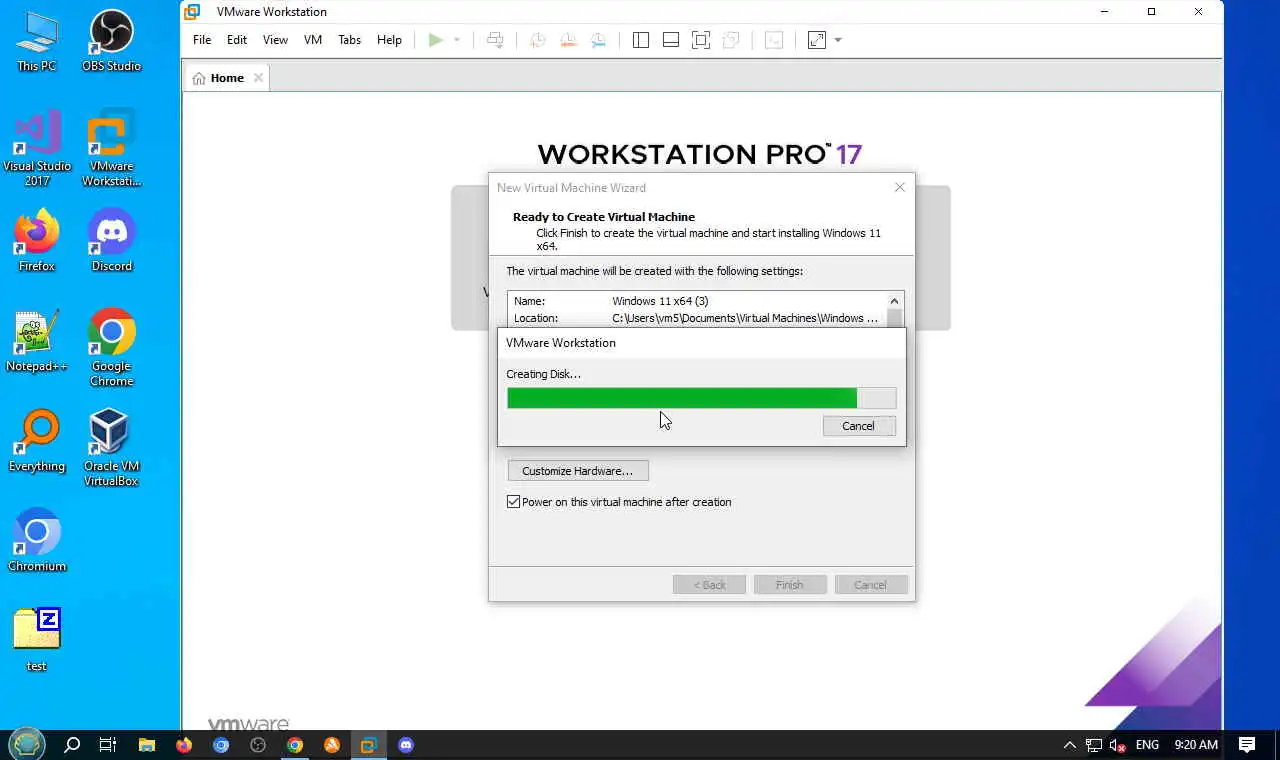Click the revert to snapshot toolbar icon
Screen dimensions: 1280x760
pyautogui.click(x=568, y=40)
